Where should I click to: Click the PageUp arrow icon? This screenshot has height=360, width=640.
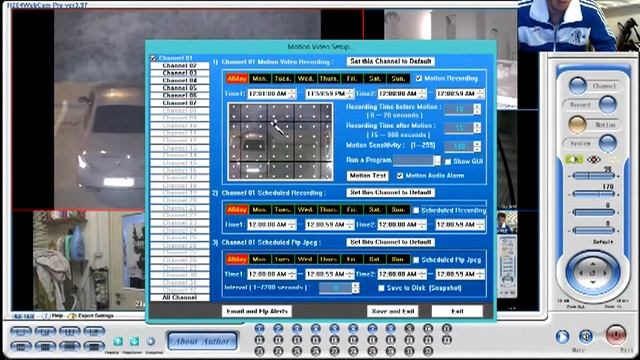click(x=118, y=341)
